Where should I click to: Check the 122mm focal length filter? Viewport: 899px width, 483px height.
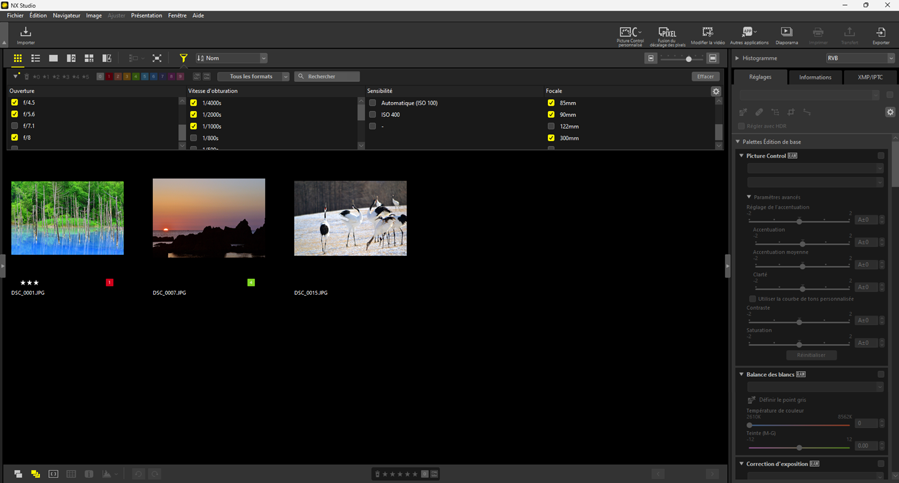pos(551,127)
